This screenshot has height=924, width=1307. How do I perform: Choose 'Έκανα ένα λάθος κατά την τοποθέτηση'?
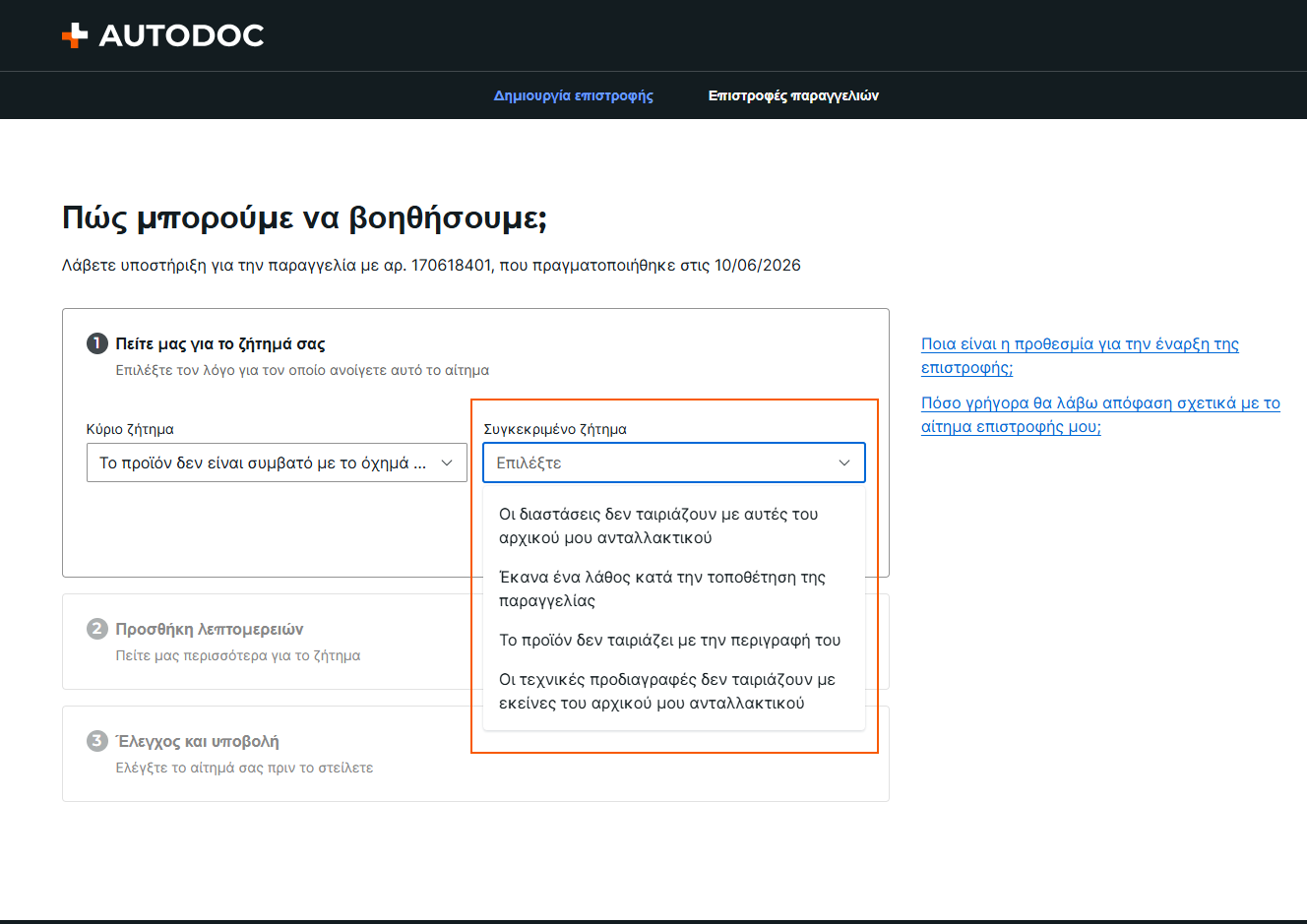[x=674, y=588]
